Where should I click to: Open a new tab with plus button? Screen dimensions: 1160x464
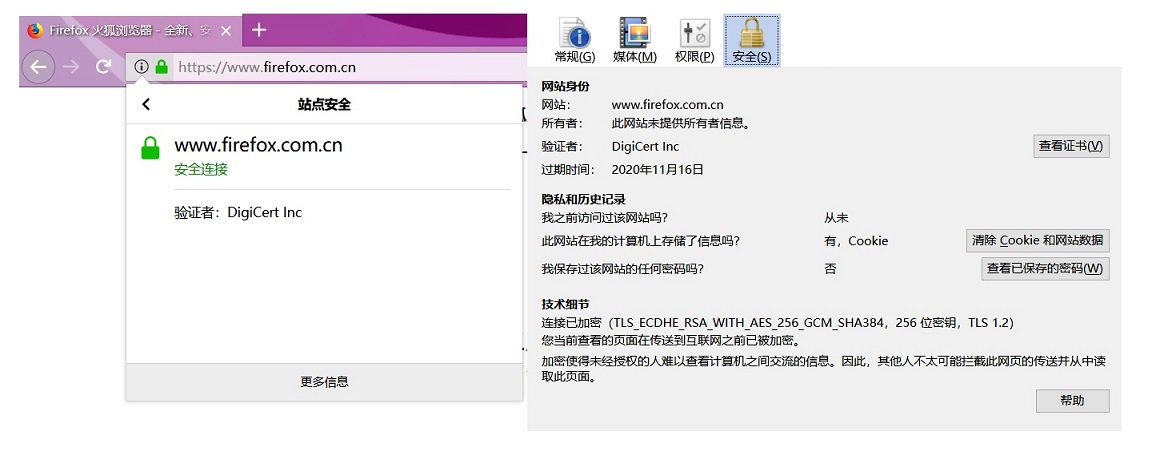(259, 30)
